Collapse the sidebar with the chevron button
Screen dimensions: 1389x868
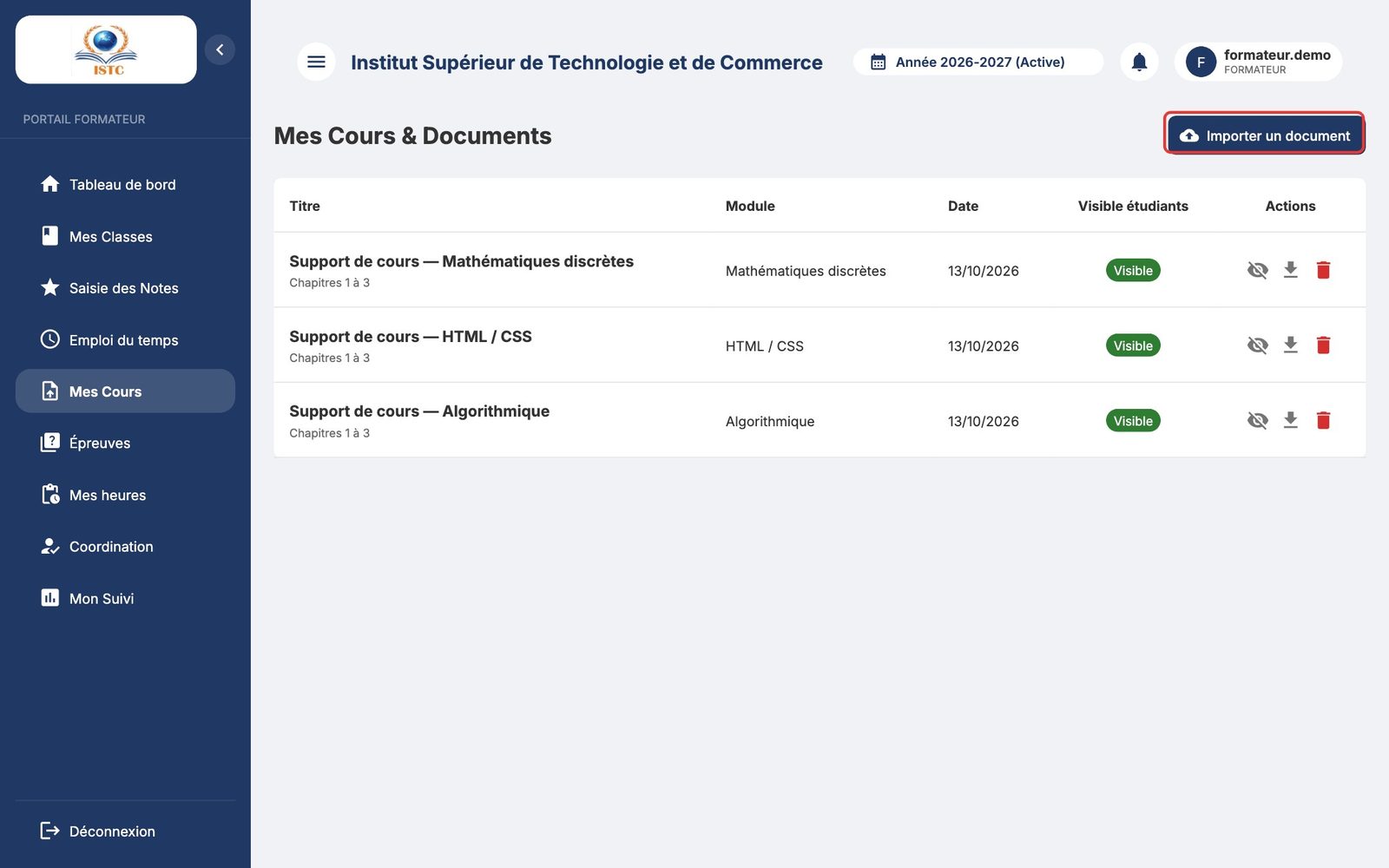(220, 49)
